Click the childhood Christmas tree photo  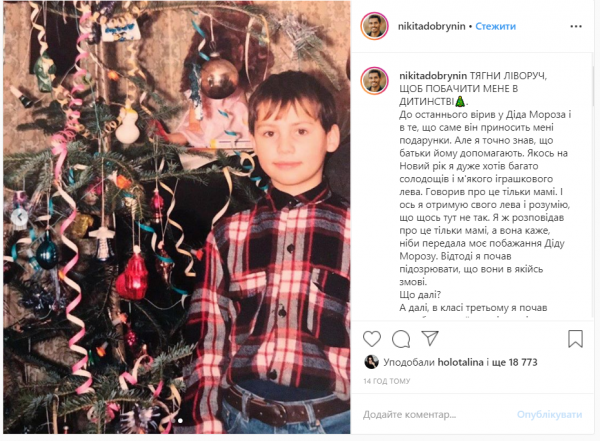[x=177, y=217]
